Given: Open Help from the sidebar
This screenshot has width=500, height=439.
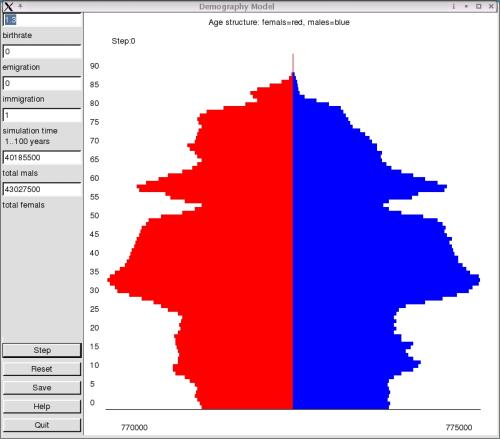Looking at the screenshot, I should [42, 406].
